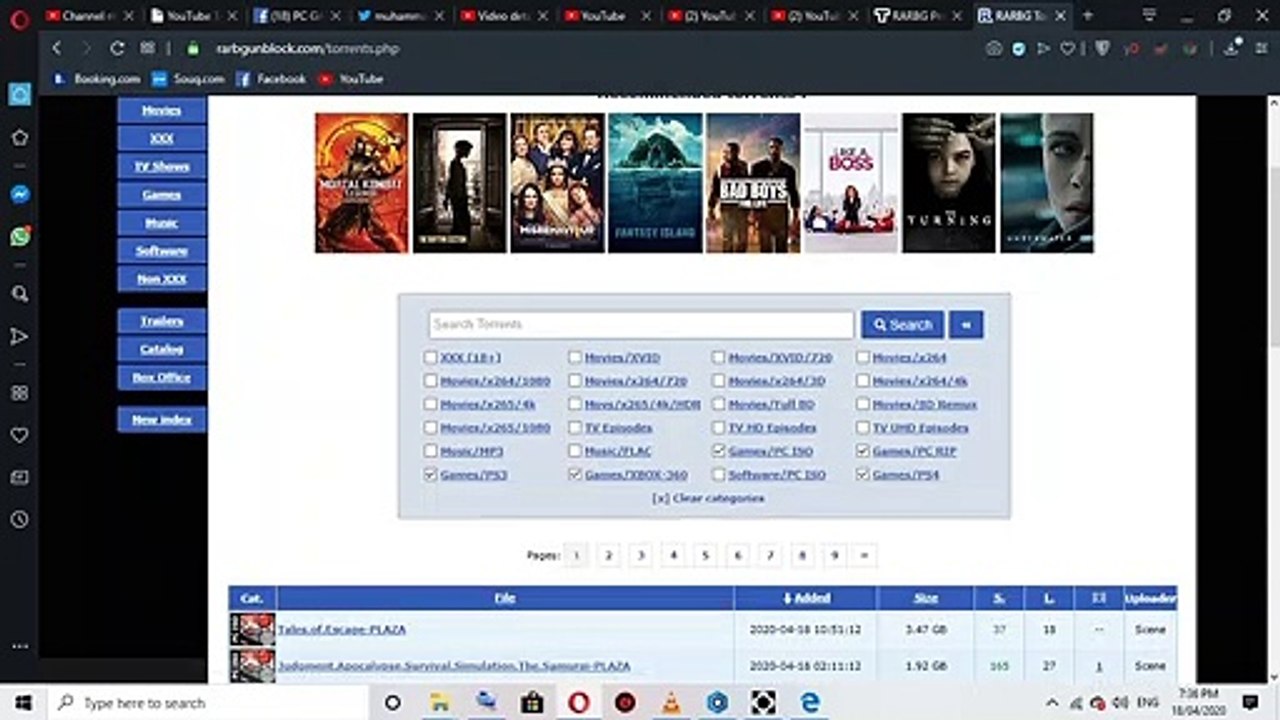Open the Games sidebar menu item
This screenshot has width=1280, height=720.
pos(161,194)
